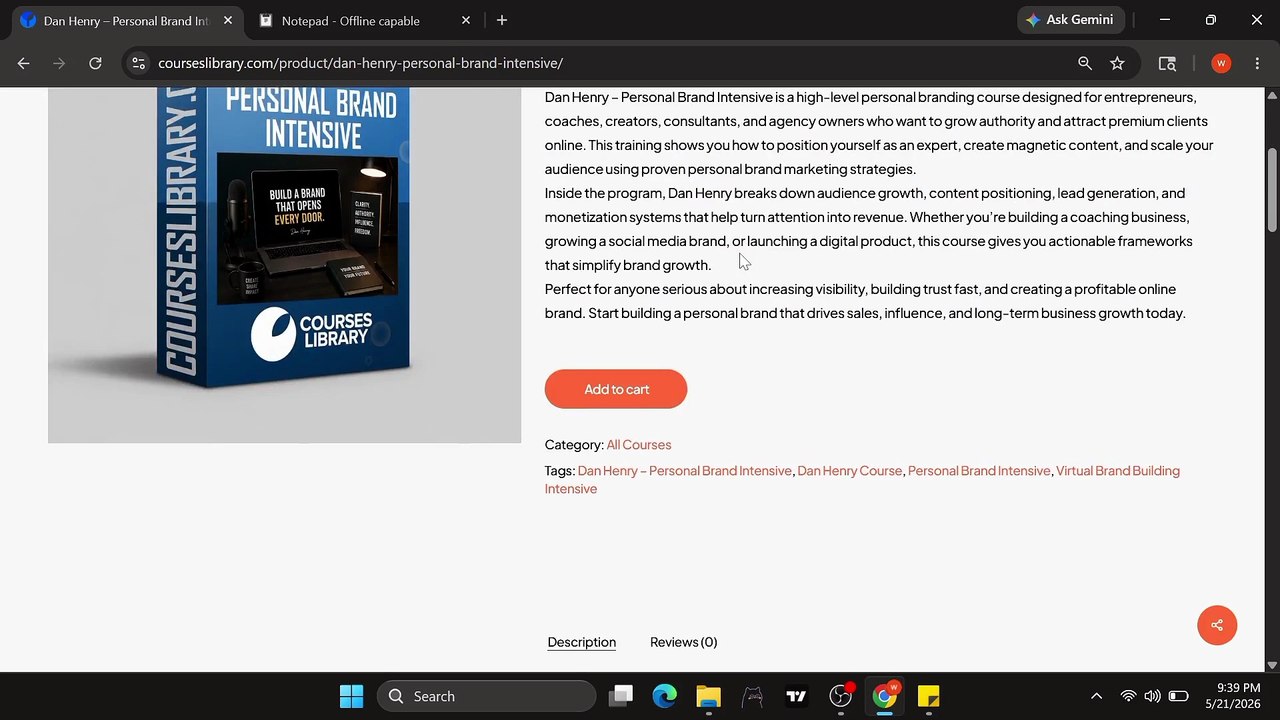
Task: Switch to the Reviews (0) tab
Action: point(684,642)
